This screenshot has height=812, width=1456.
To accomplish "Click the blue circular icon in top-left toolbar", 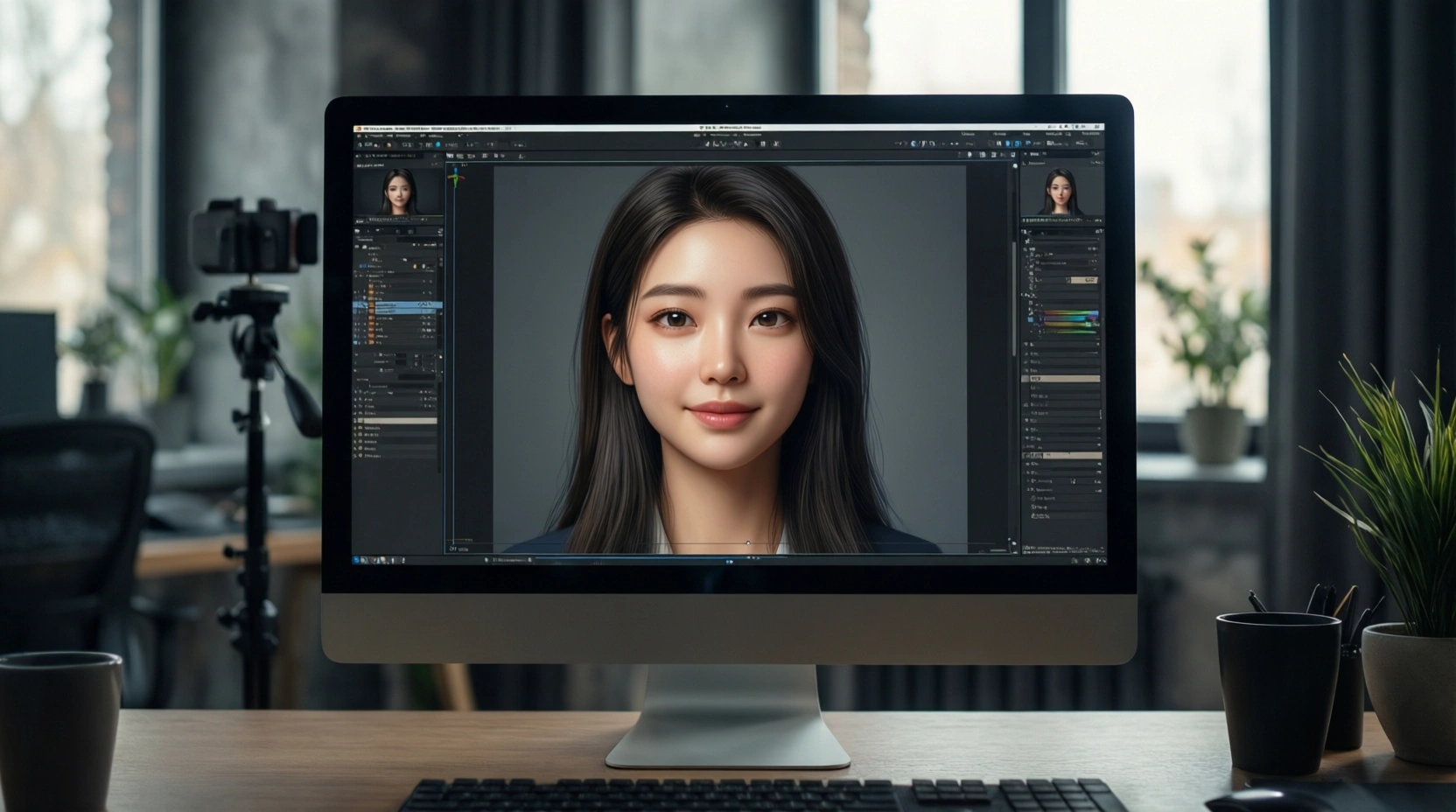I will tap(438, 144).
